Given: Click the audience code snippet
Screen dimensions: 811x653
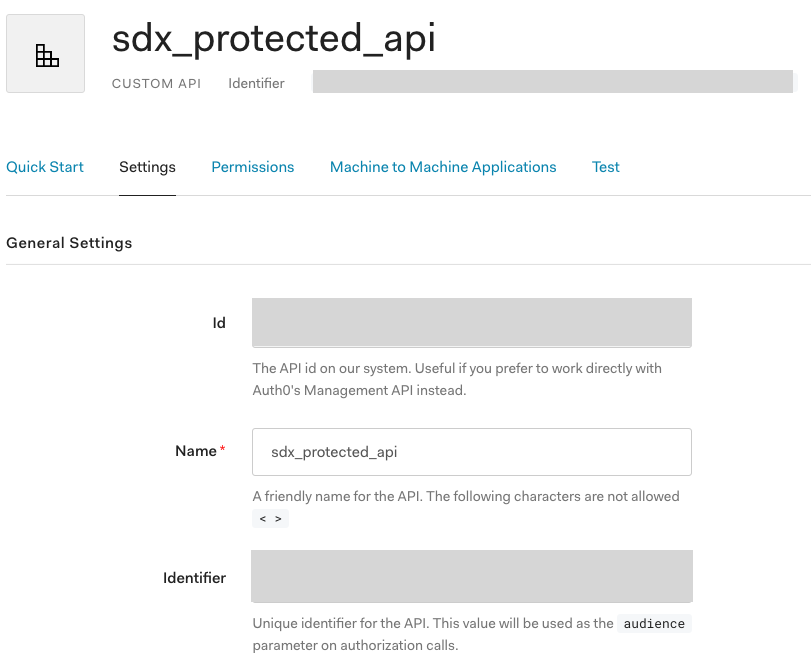Looking at the screenshot, I should (x=654, y=624).
